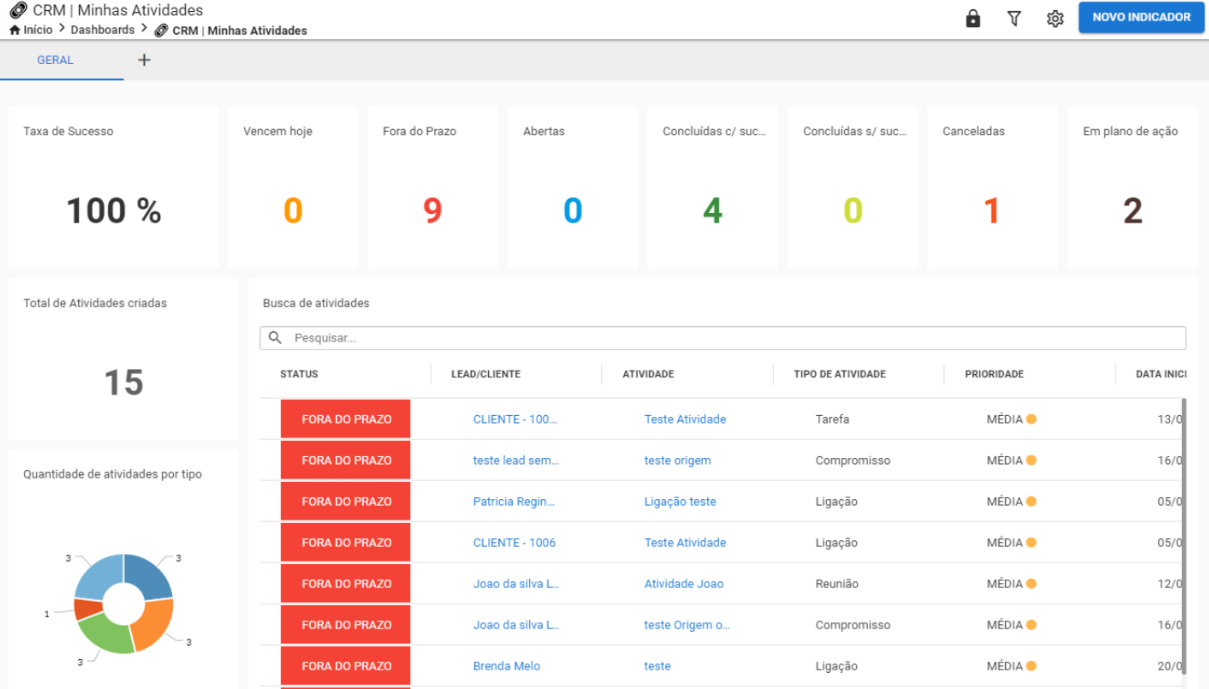The width and height of the screenshot is (1209, 689).
Task: Click the search magnifier icon
Action: coord(275,338)
